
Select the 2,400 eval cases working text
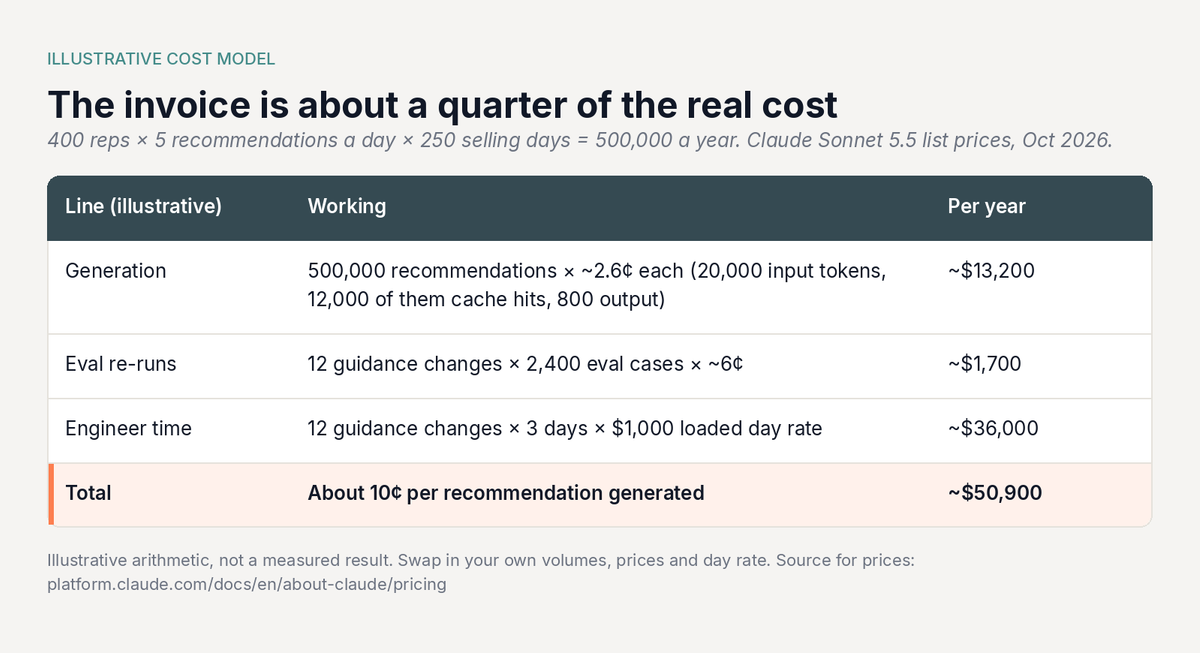526,364
